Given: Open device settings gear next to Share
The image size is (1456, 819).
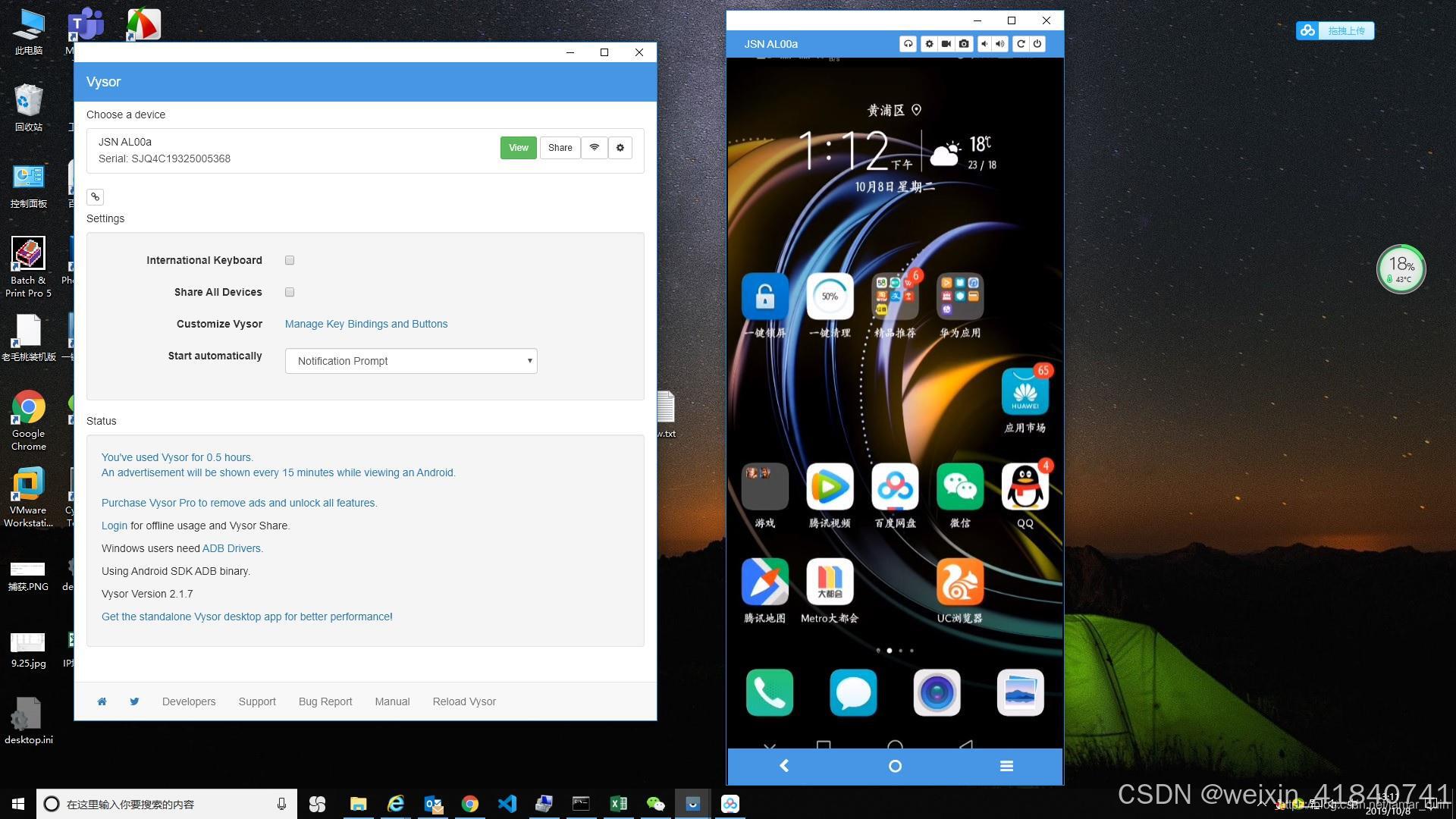Looking at the screenshot, I should (x=620, y=148).
